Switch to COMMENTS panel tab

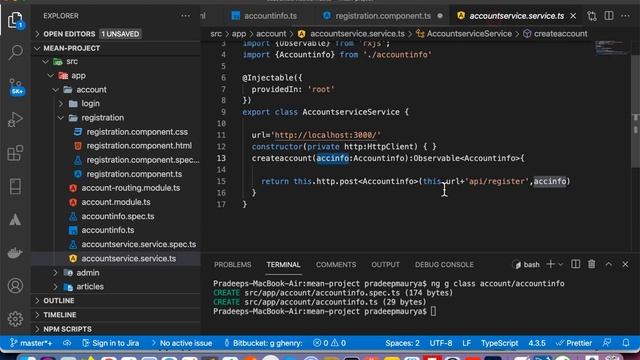pos(336,264)
